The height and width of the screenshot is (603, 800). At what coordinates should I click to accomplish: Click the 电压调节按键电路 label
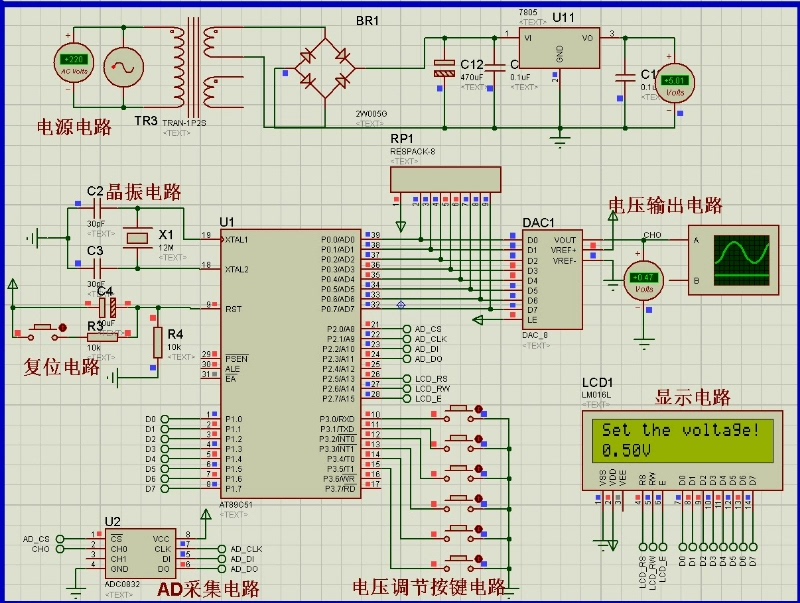(x=429, y=587)
